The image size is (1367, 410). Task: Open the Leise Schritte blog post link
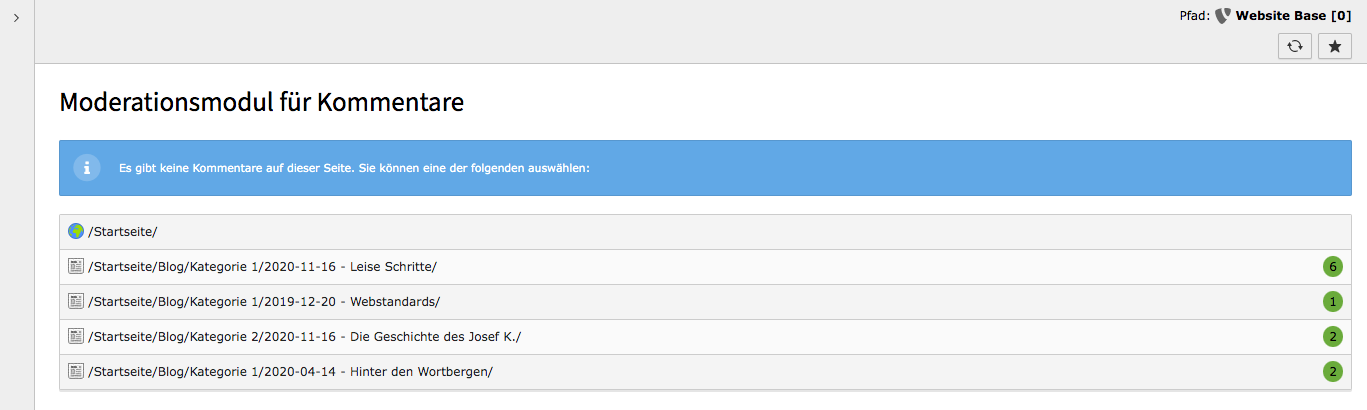(262, 267)
